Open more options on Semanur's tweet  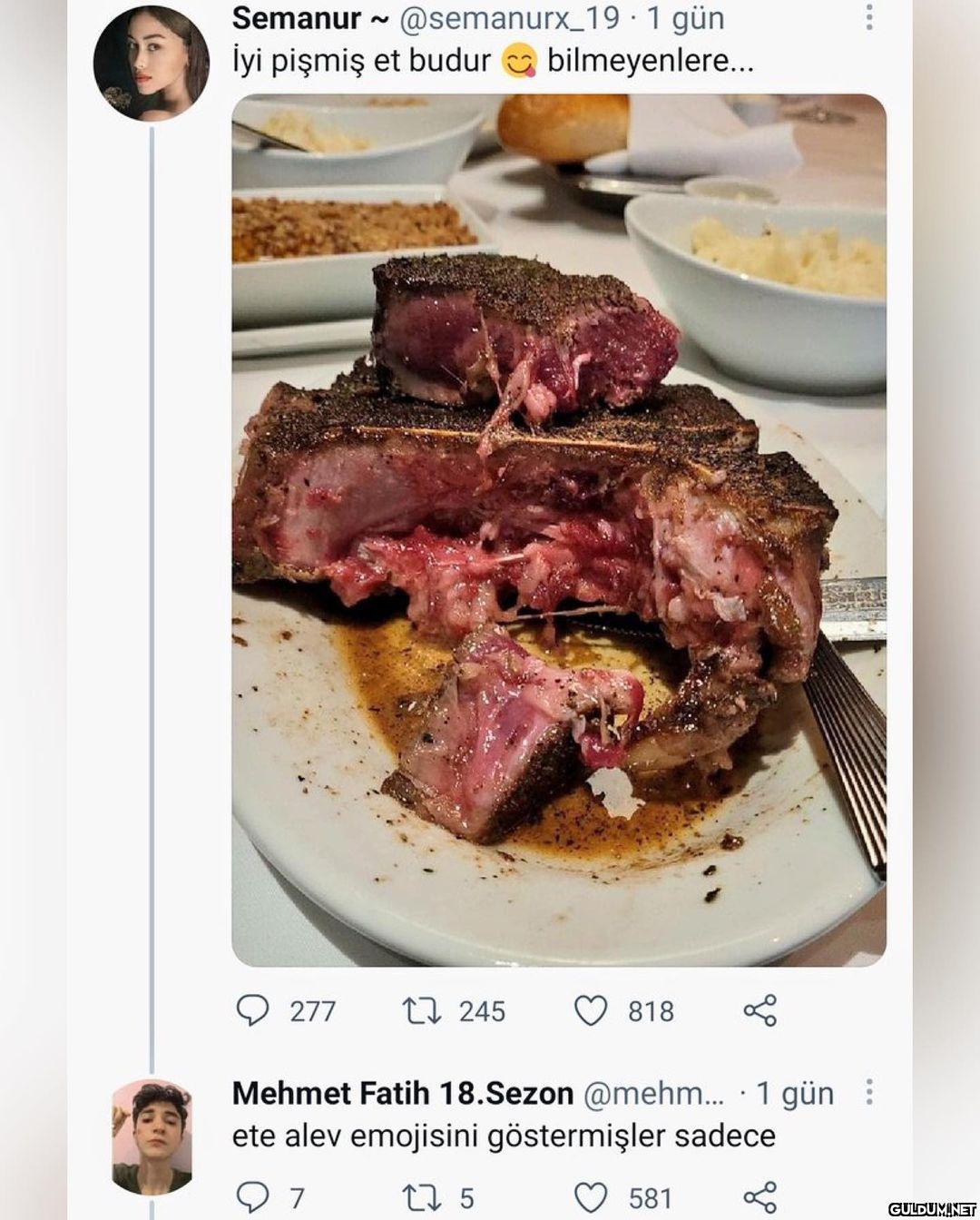[x=868, y=17]
